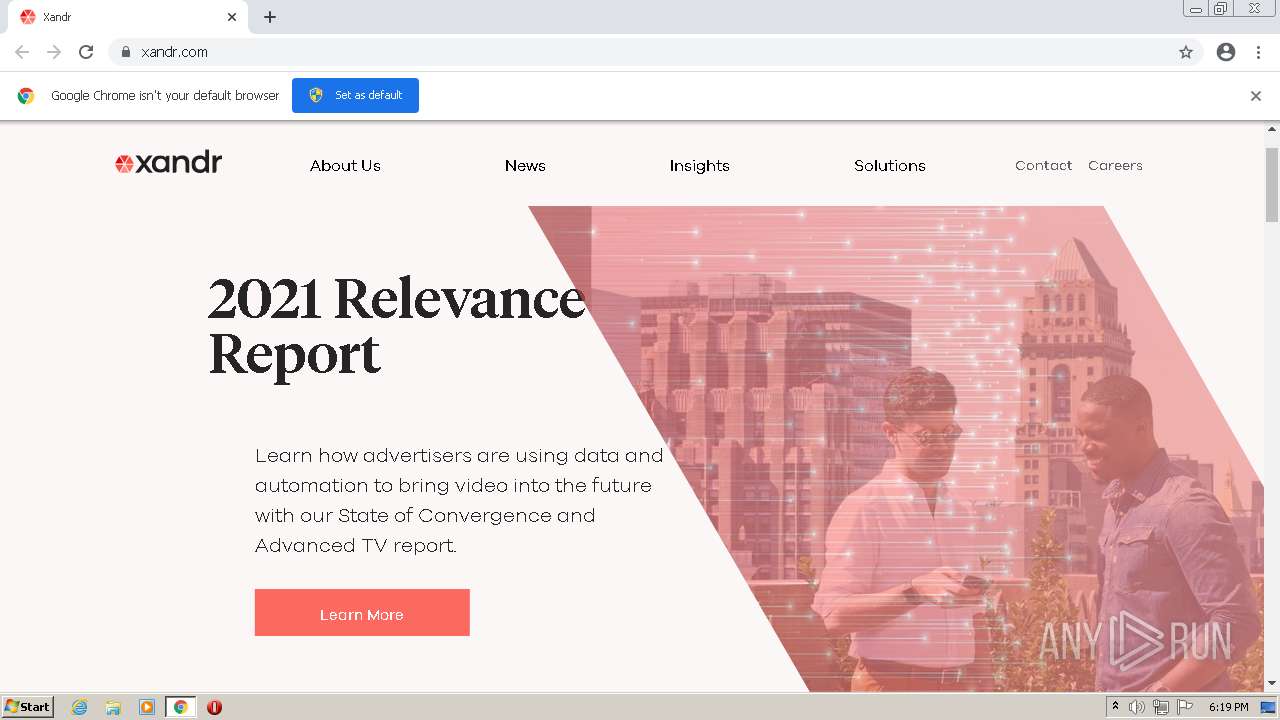The image size is (1280, 720).
Task: Open the News menu item
Action: [x=525, y=166]
